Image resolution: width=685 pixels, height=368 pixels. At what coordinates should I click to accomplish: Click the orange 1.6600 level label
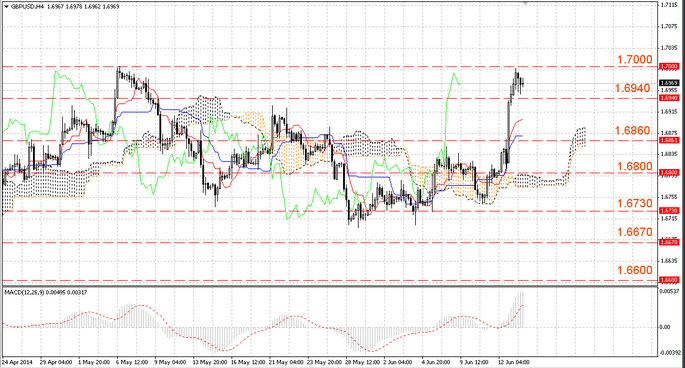tap(634, 270)
